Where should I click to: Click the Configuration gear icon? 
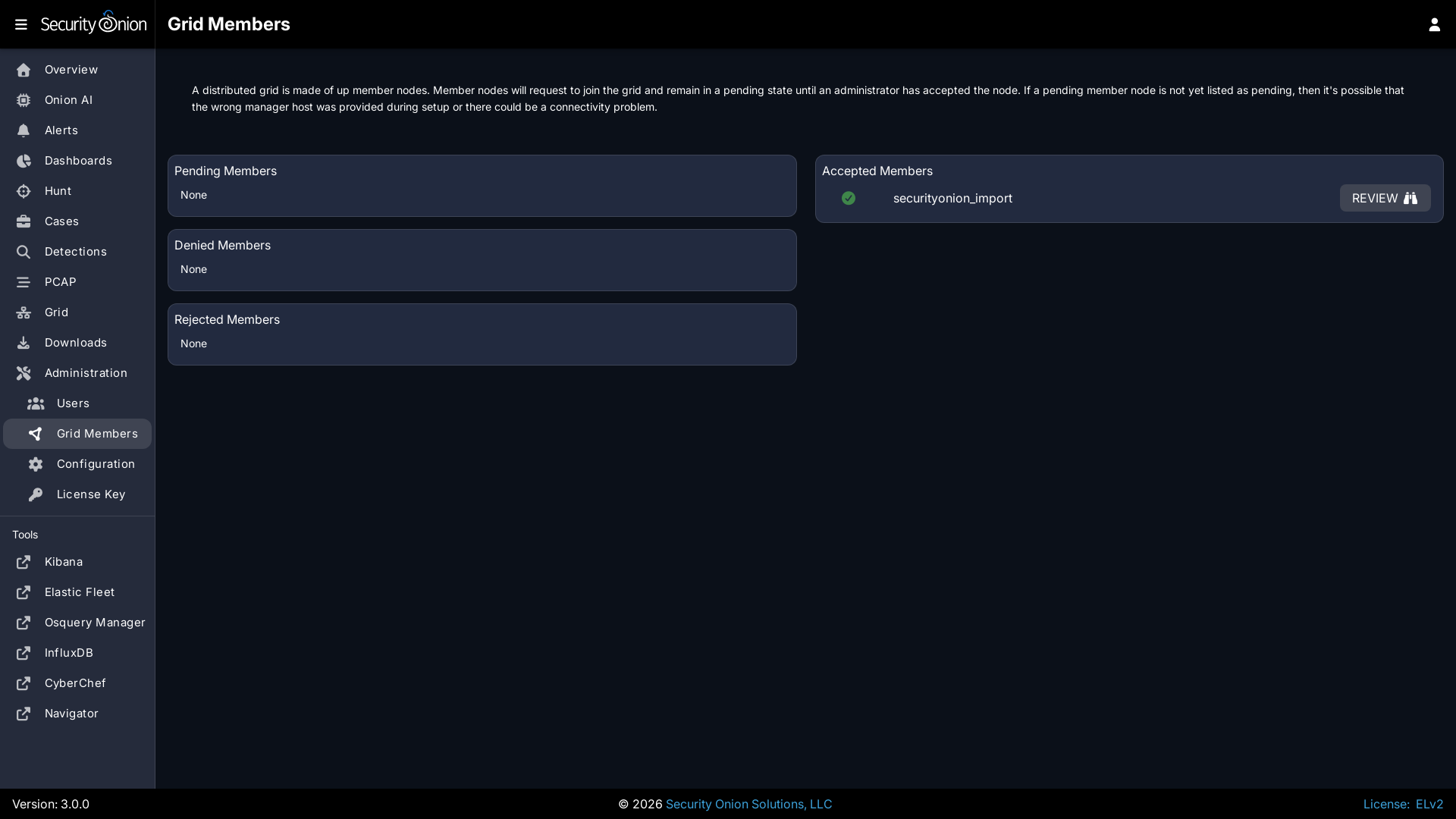36,464
